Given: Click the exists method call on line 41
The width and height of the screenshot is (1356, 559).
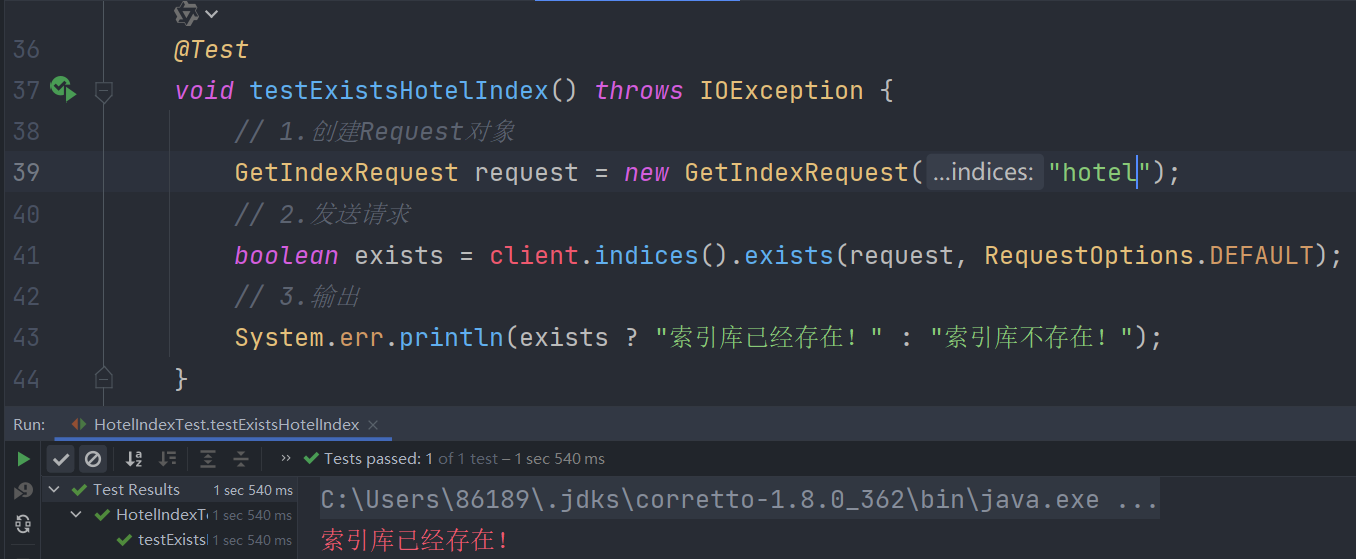Looking at the screenshot, I should click(x=789, y=255).
